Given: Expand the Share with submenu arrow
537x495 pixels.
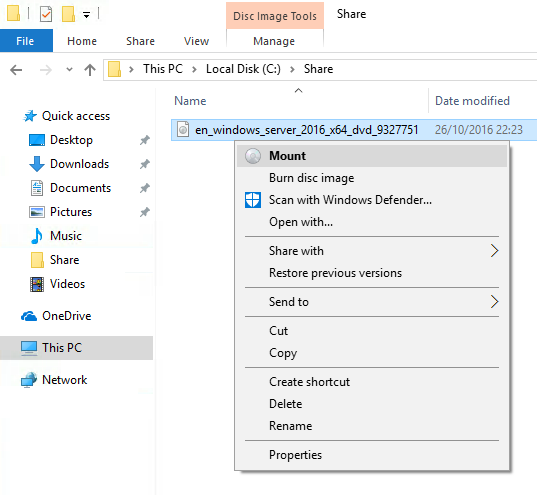Looking at the screenshot, I should click(x=494, y=251).
